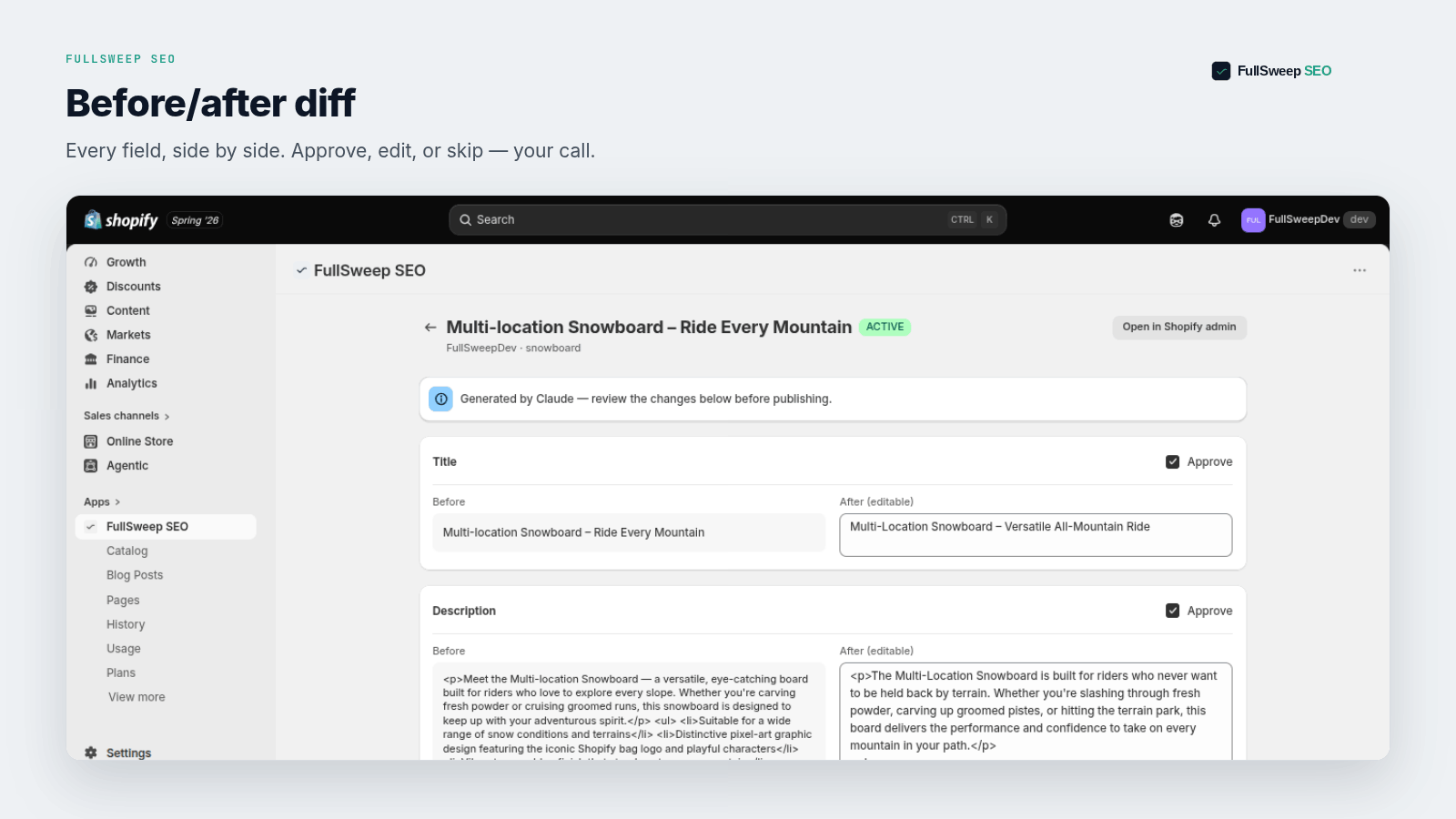
Task: Open Blog Posts in FullSweep SEO
Action: (x=135, y=575)
